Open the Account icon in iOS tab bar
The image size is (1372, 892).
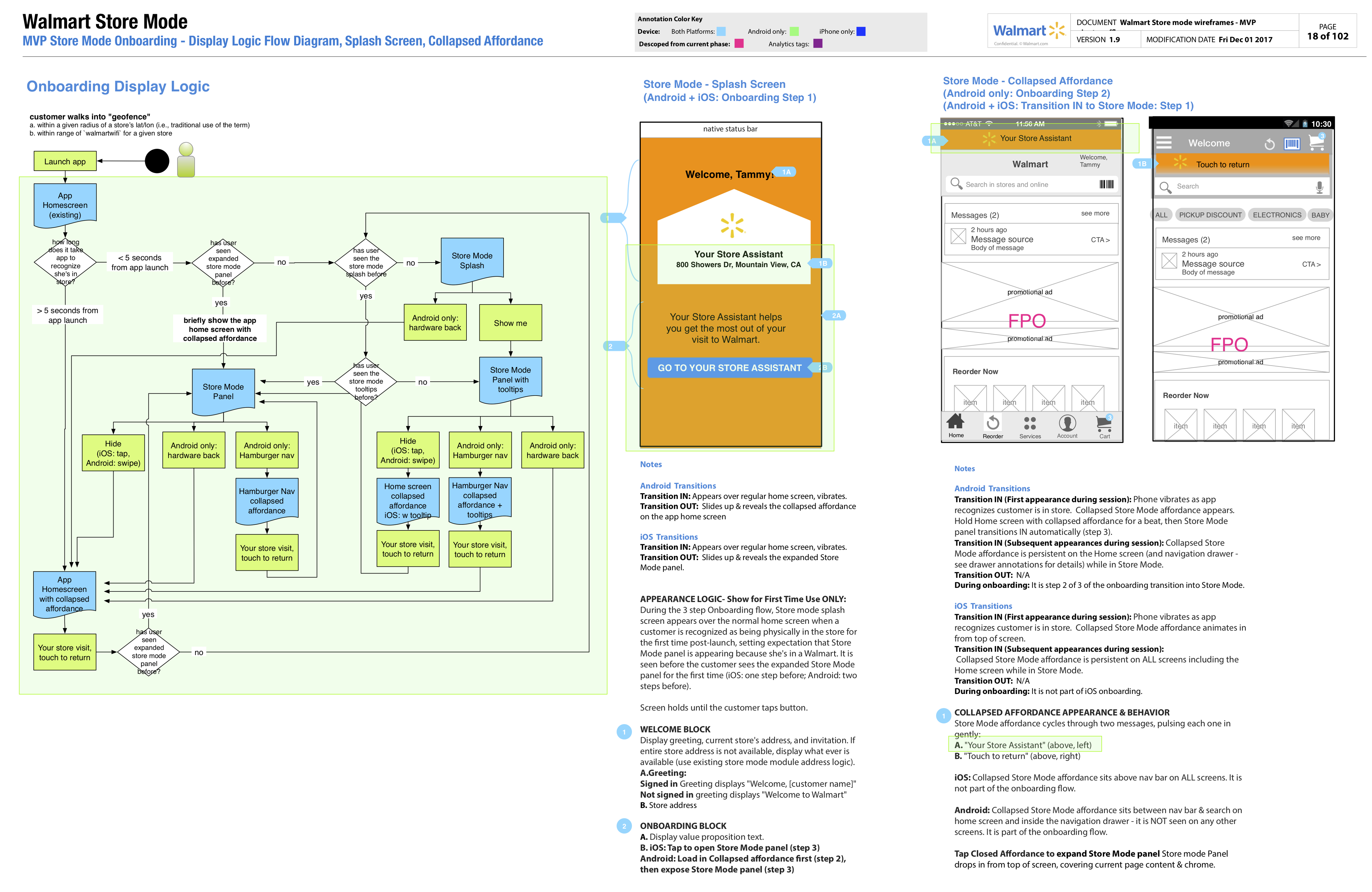pyautogui.click(x=1067, y=423)
